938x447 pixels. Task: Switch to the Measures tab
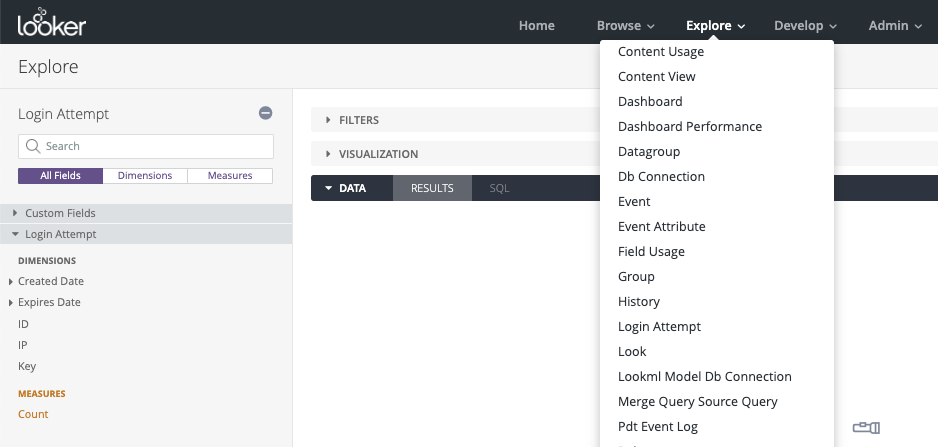coord(230,176)
